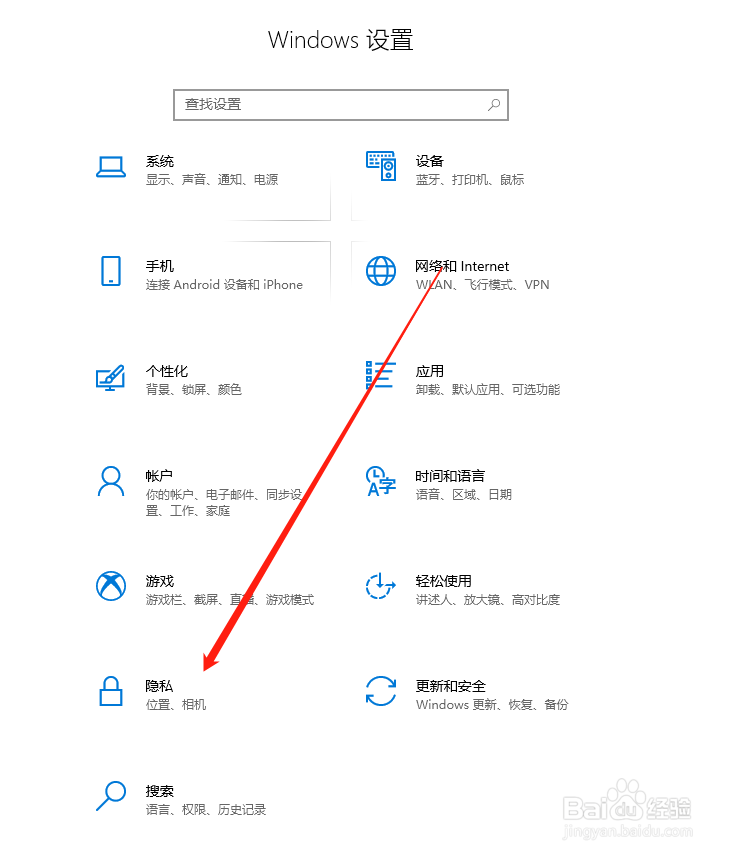Click the text 讲述人、放大镜、高对比度
Screen dimensions: 734x857
click(488, 600)
